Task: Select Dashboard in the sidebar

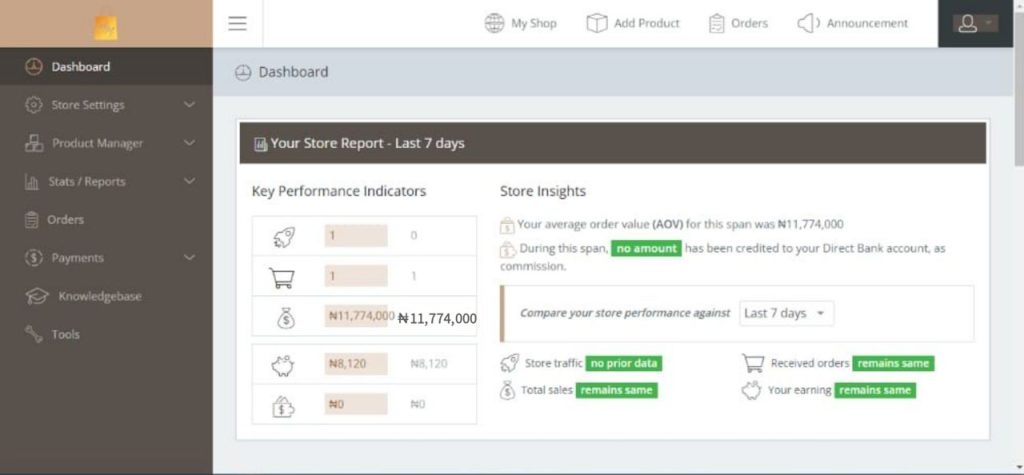Action: coord(80,67)
